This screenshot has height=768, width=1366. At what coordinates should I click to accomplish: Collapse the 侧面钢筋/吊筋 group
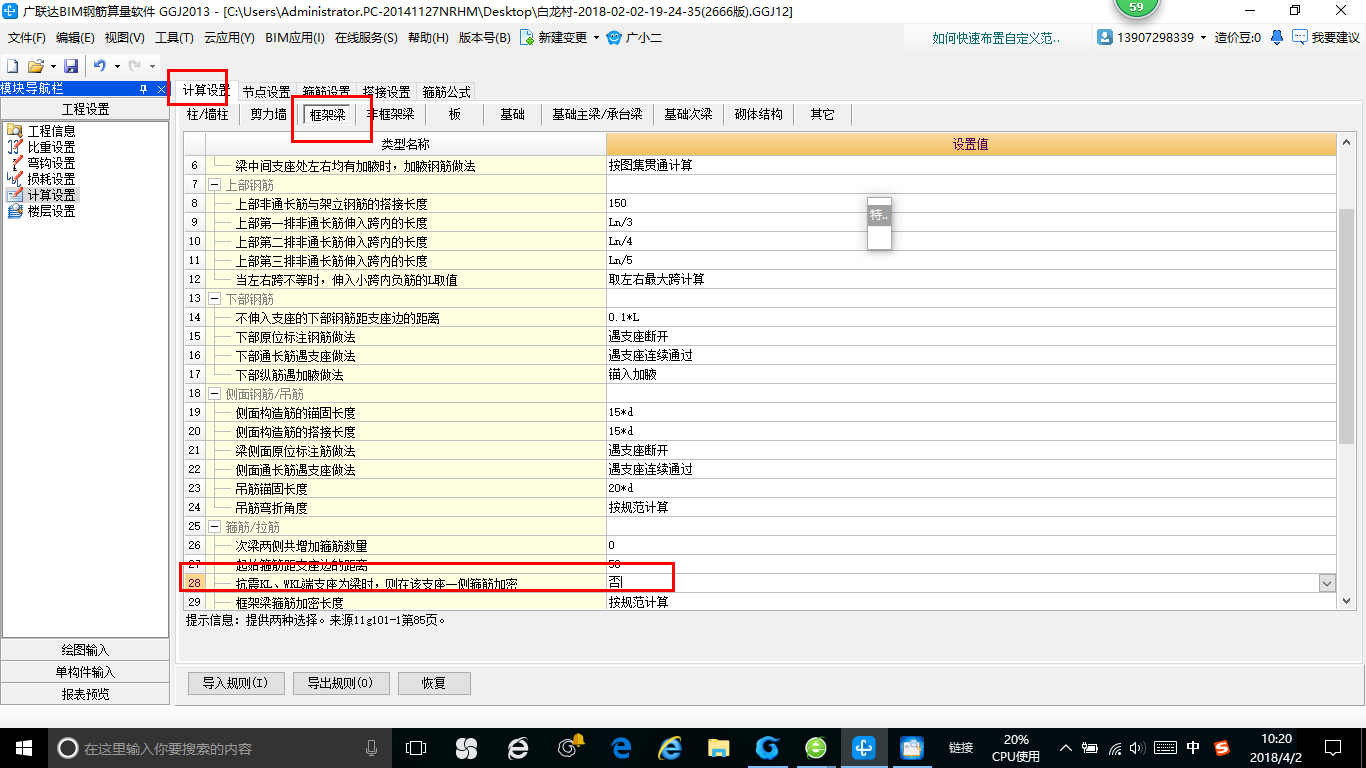[214, 394]
